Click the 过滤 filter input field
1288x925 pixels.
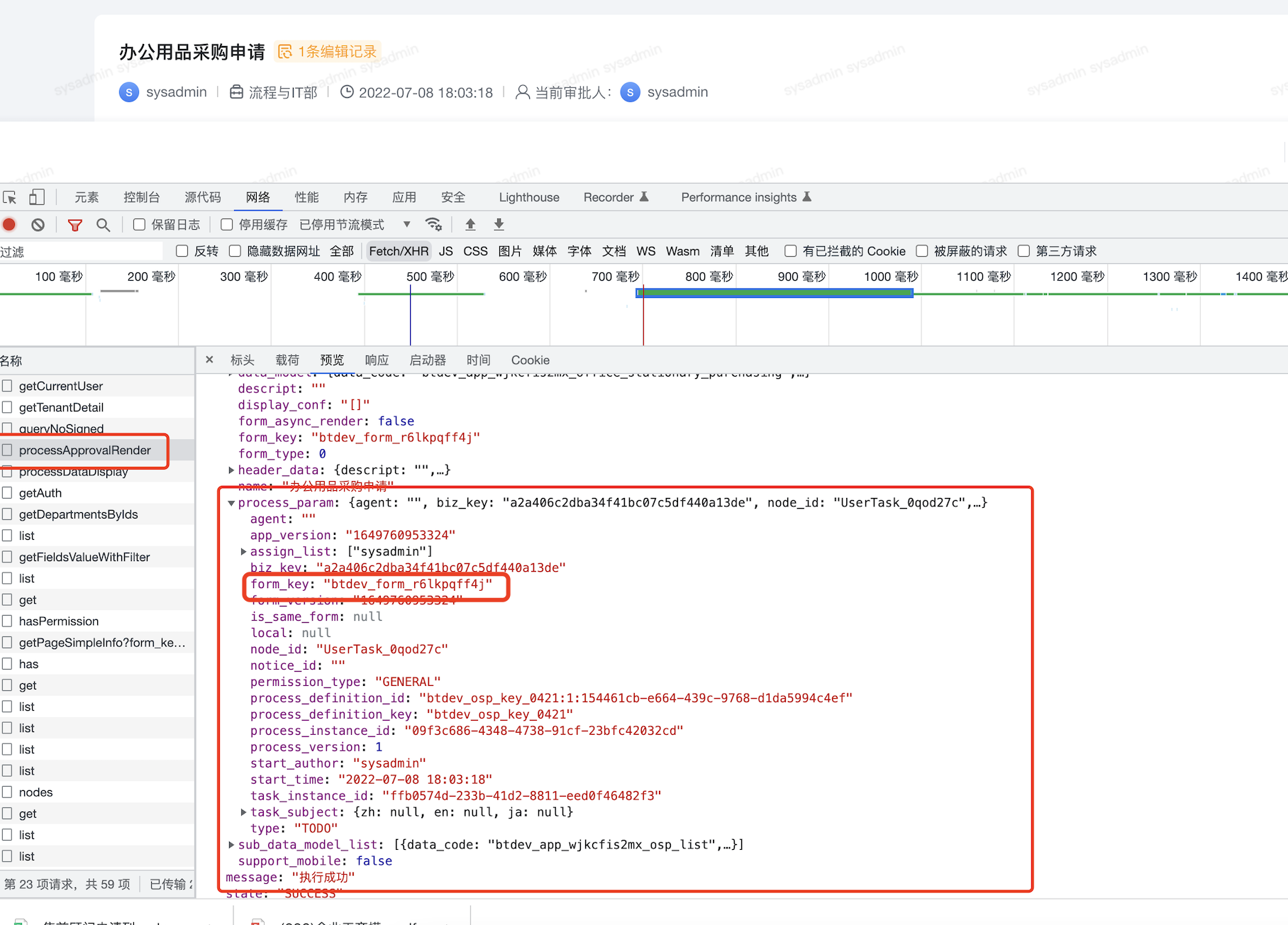[82, 251]
